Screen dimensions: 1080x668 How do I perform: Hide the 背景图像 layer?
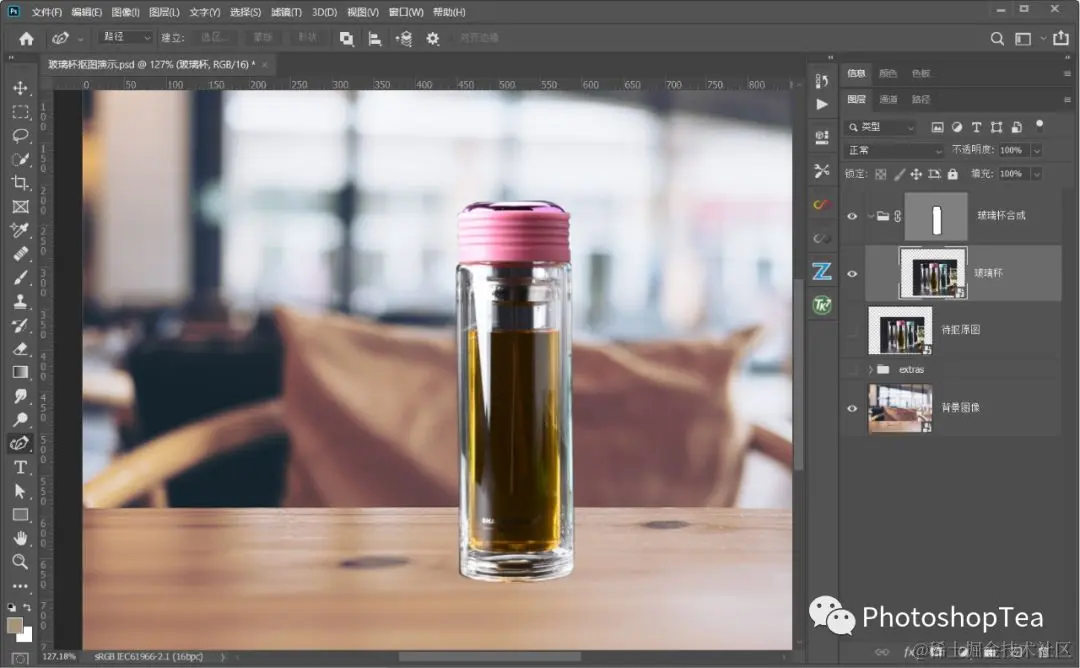coord(852,408)
